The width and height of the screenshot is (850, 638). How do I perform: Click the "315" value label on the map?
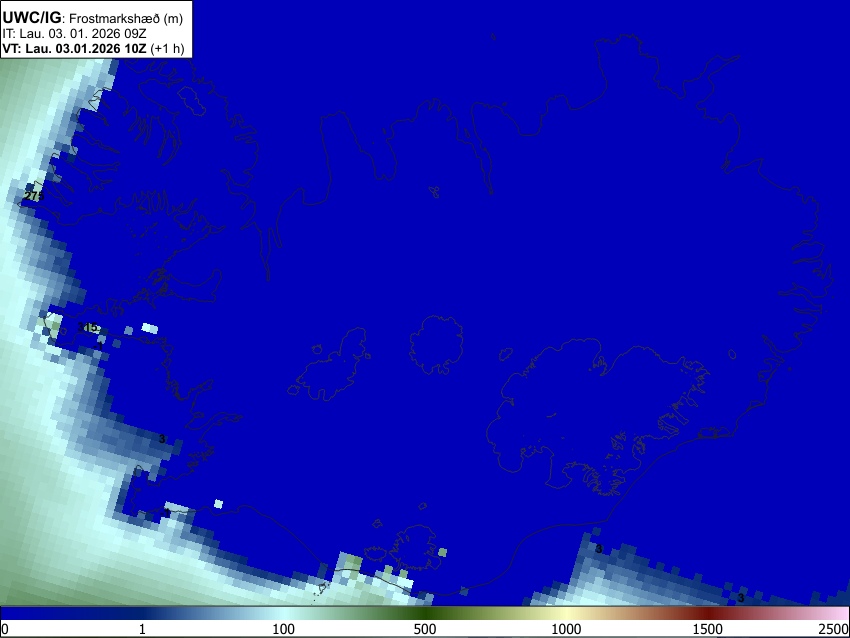point(87,327)
